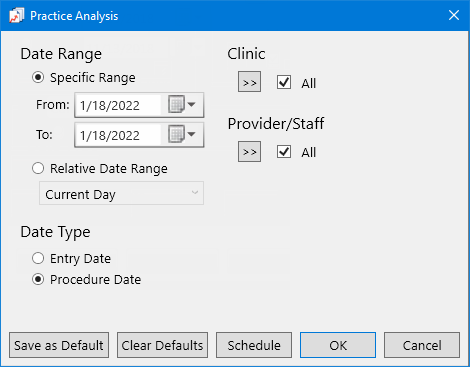Open the From date calendar picker icon
Viewport: 470px width, 367px height.
[x=176, y=105]
